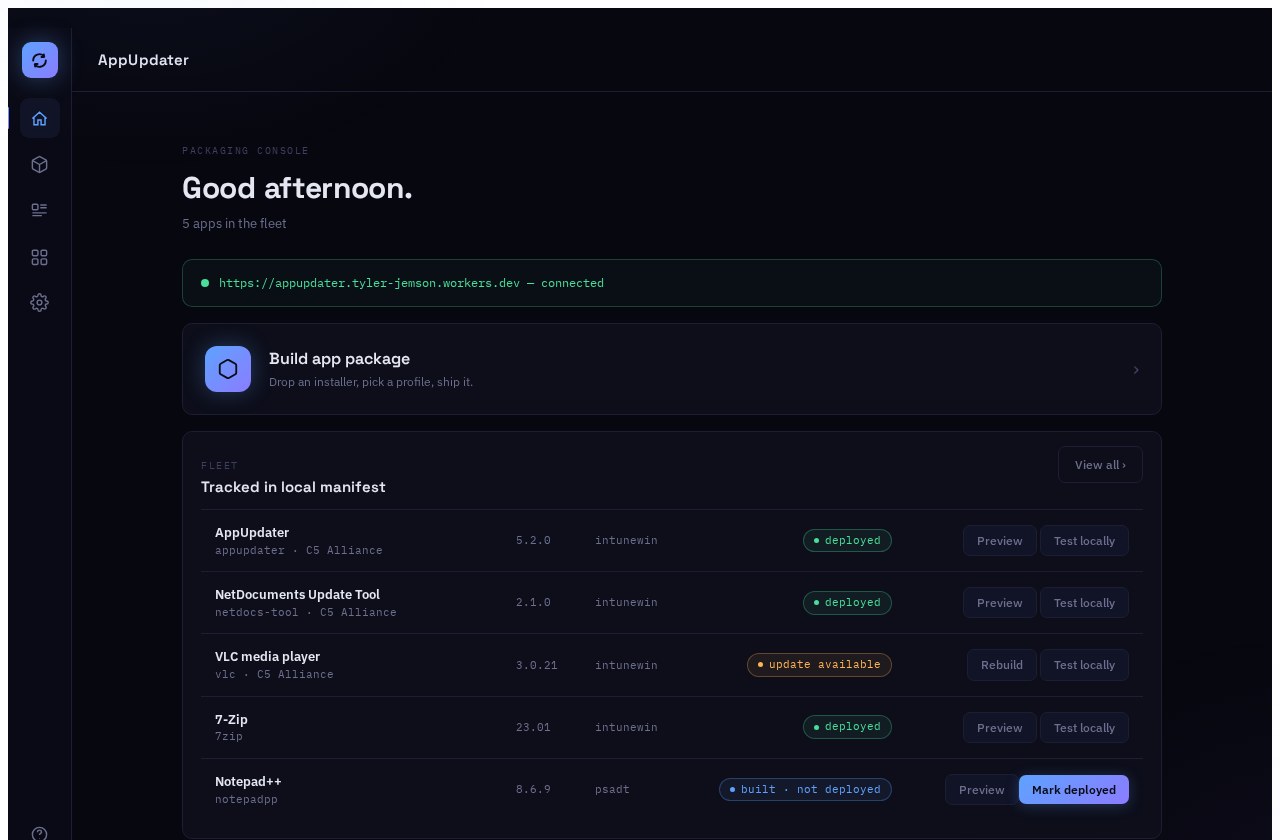Preview NetDocuments Update Tool
Viewport: 1280px width, 840px height.
point(1000,603)
